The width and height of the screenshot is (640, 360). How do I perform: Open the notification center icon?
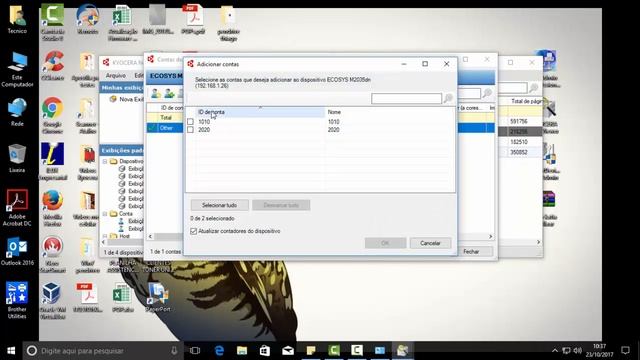[625, 351]
